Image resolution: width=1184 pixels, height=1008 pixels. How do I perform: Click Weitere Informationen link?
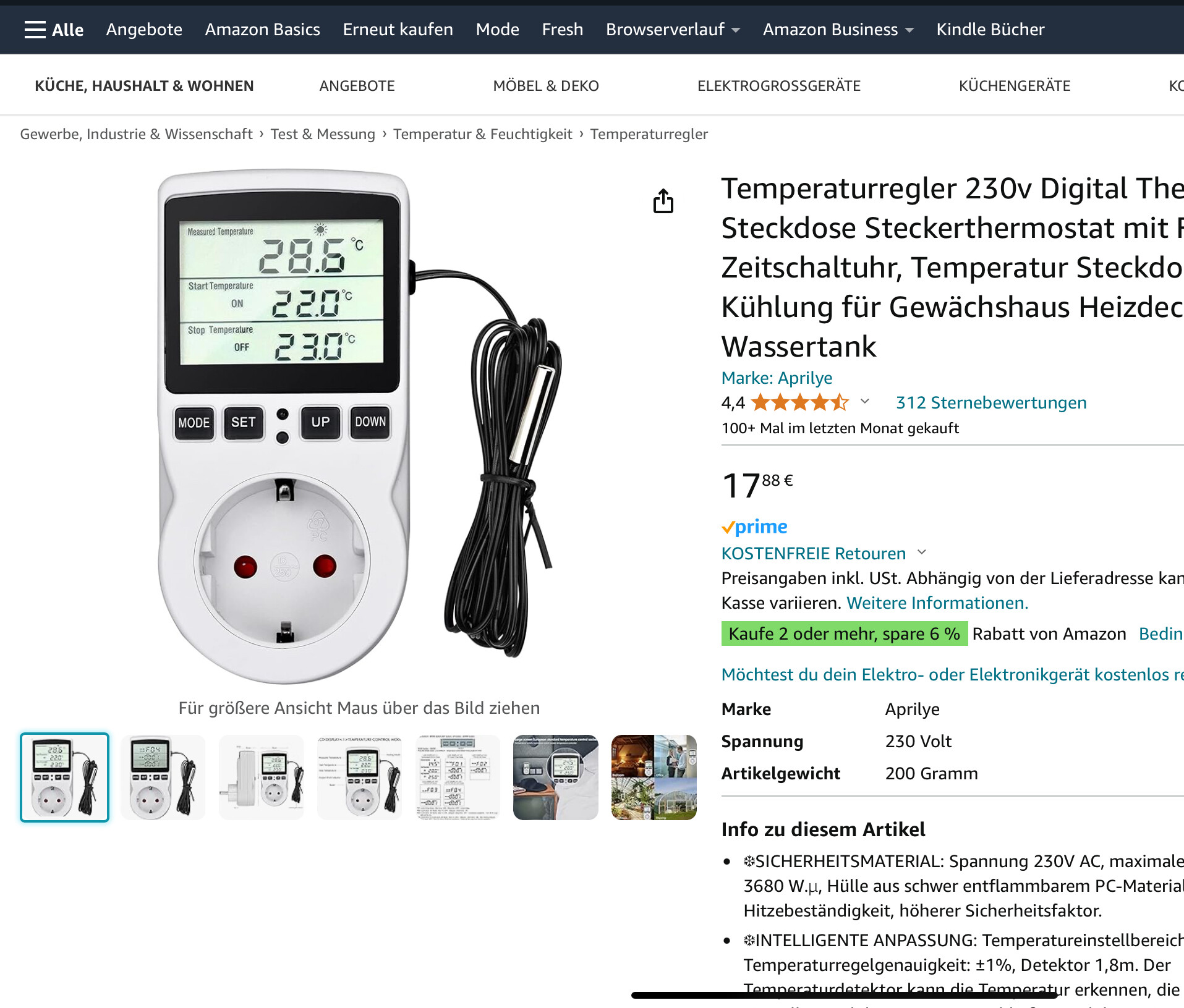[937, 603]
